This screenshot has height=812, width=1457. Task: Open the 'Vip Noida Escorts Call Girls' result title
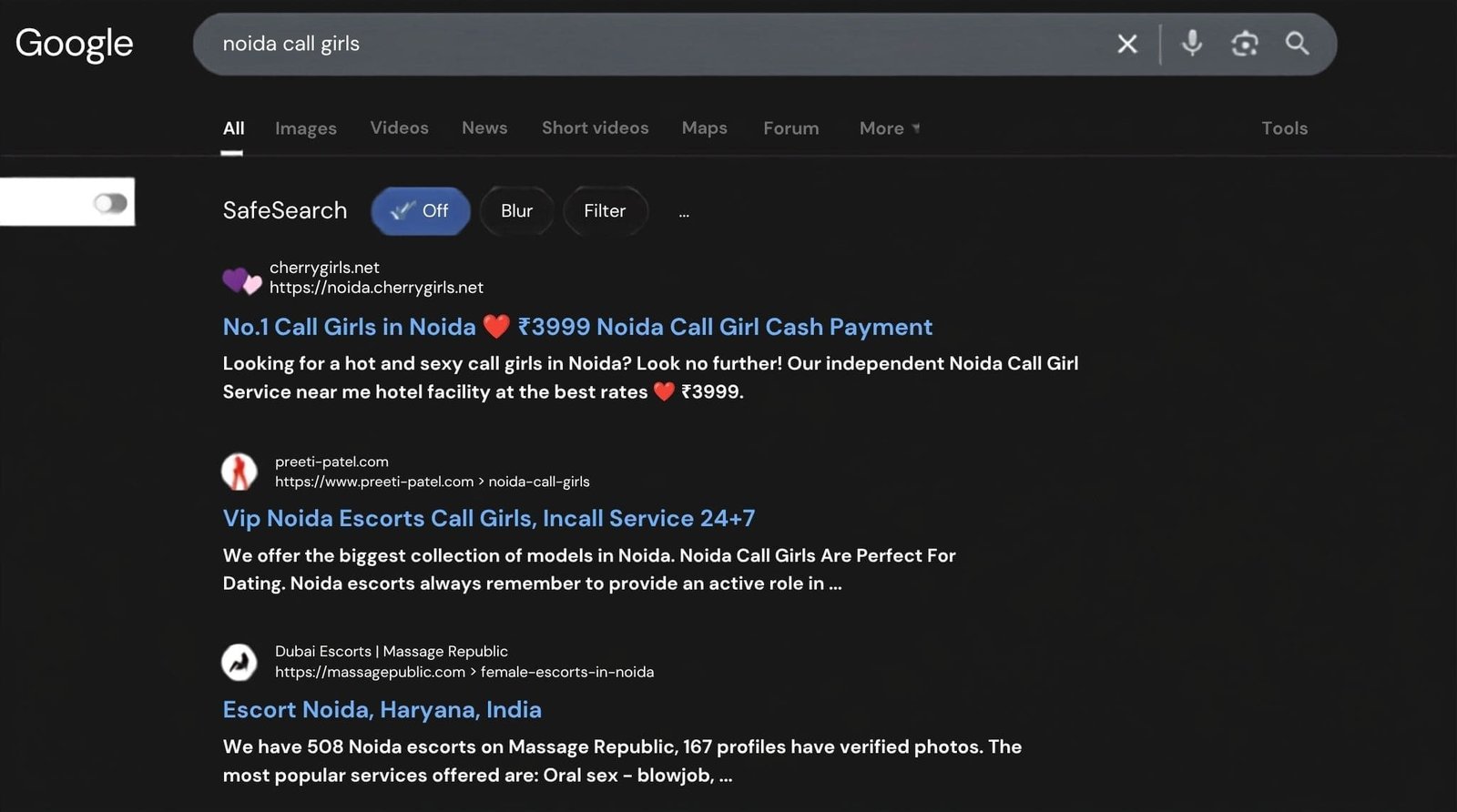(x=489, y=519)
